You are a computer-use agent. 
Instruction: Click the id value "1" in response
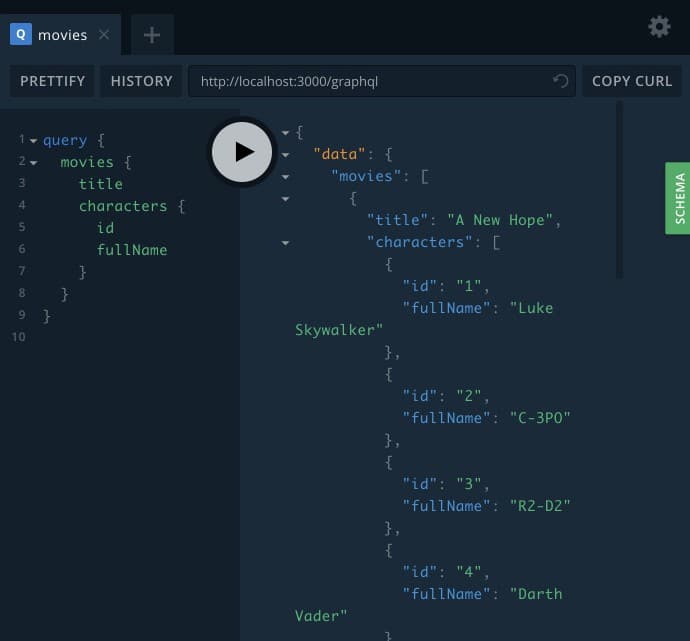[469, 286]
